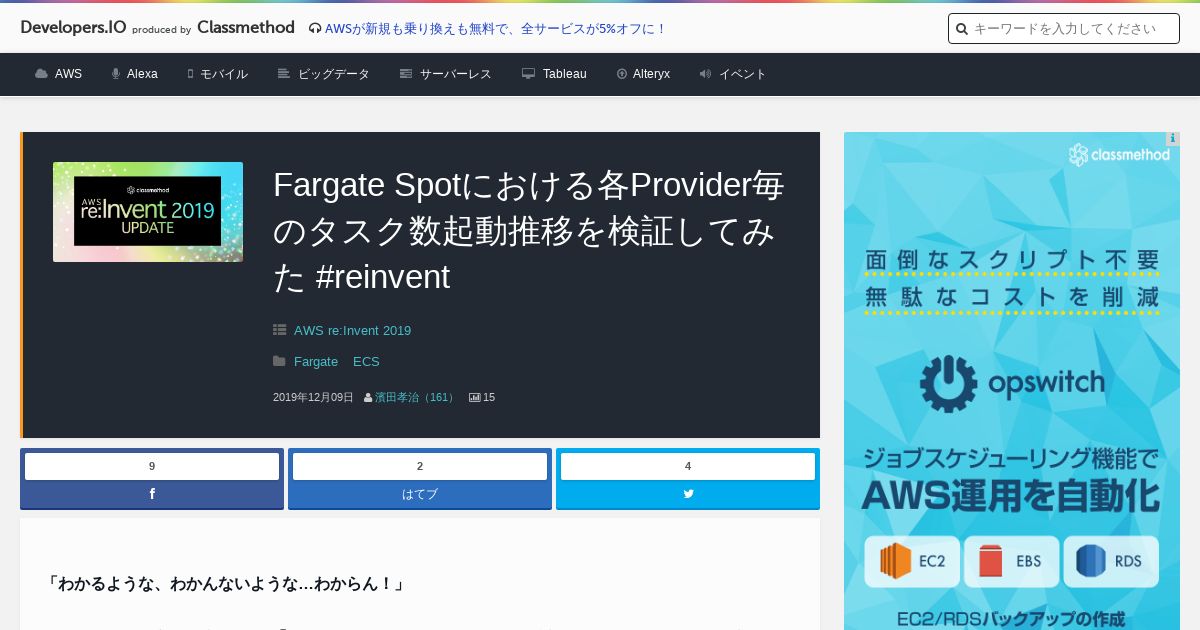
Task: Click the RDS icon in the ad
Action: (1110, 561)
